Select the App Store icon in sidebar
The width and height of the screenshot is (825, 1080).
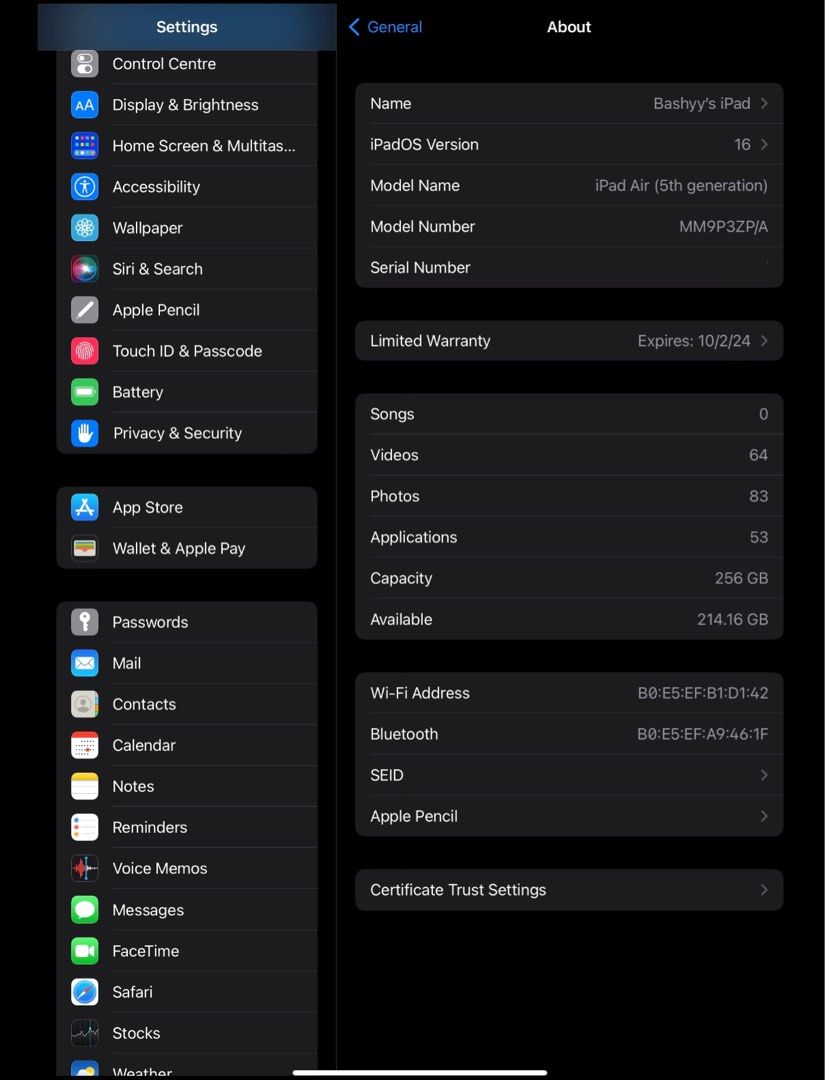click(x=84, y=507)
